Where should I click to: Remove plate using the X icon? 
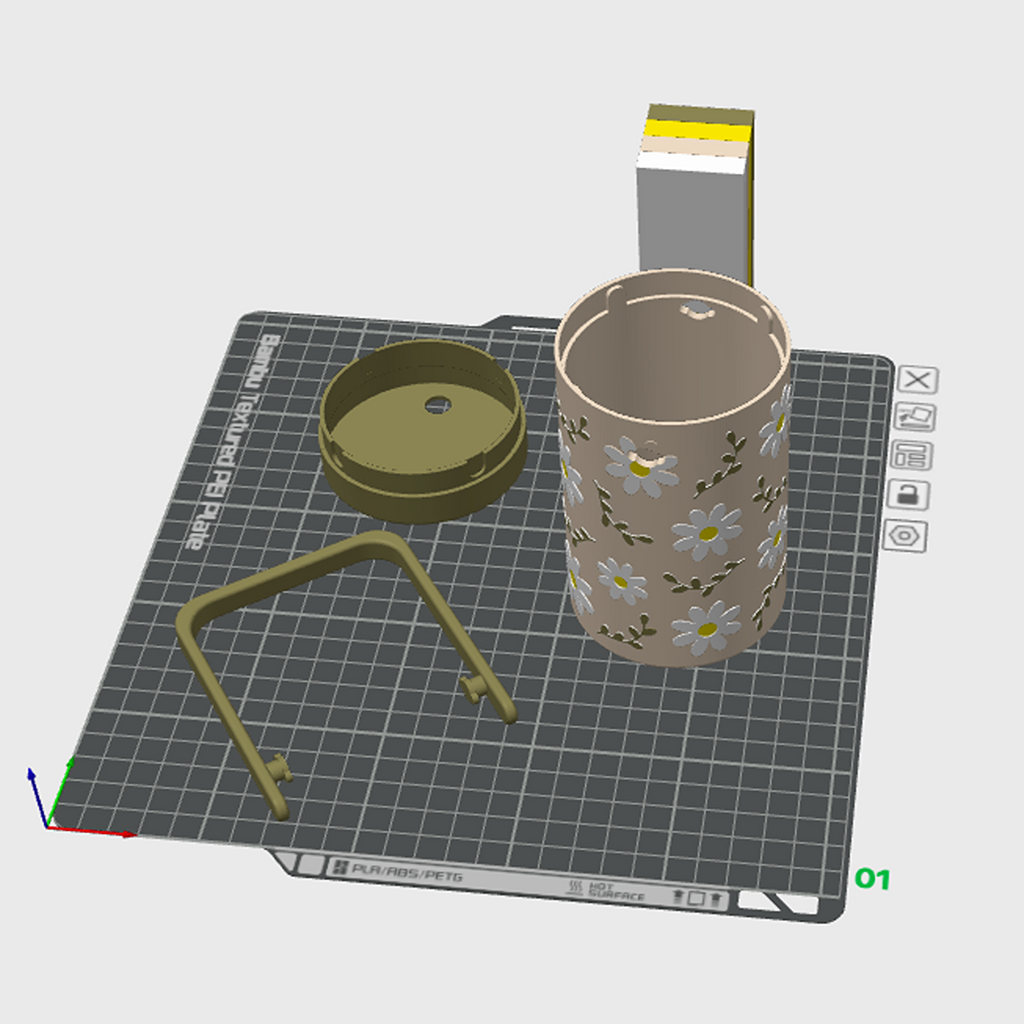[918, 379]
